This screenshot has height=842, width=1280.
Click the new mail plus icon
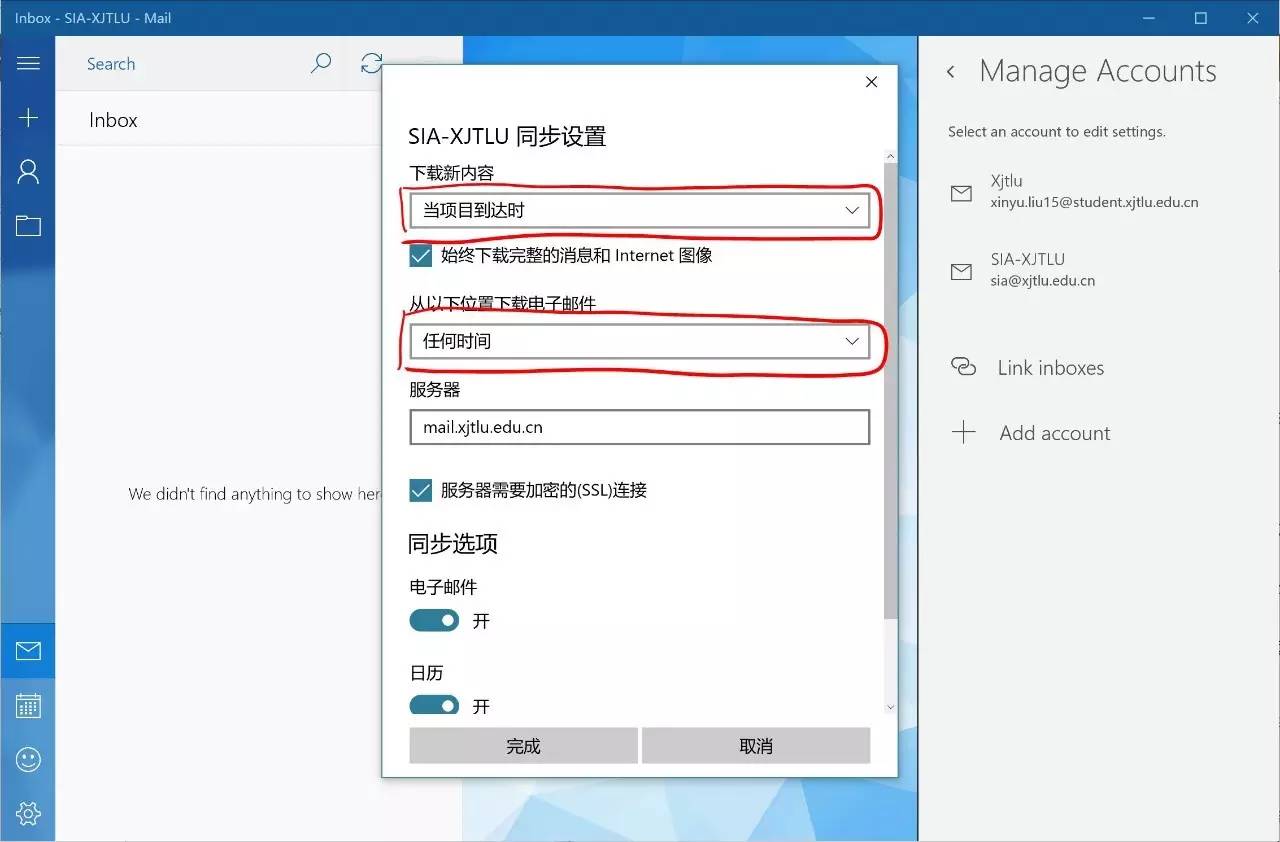point(28,118)
